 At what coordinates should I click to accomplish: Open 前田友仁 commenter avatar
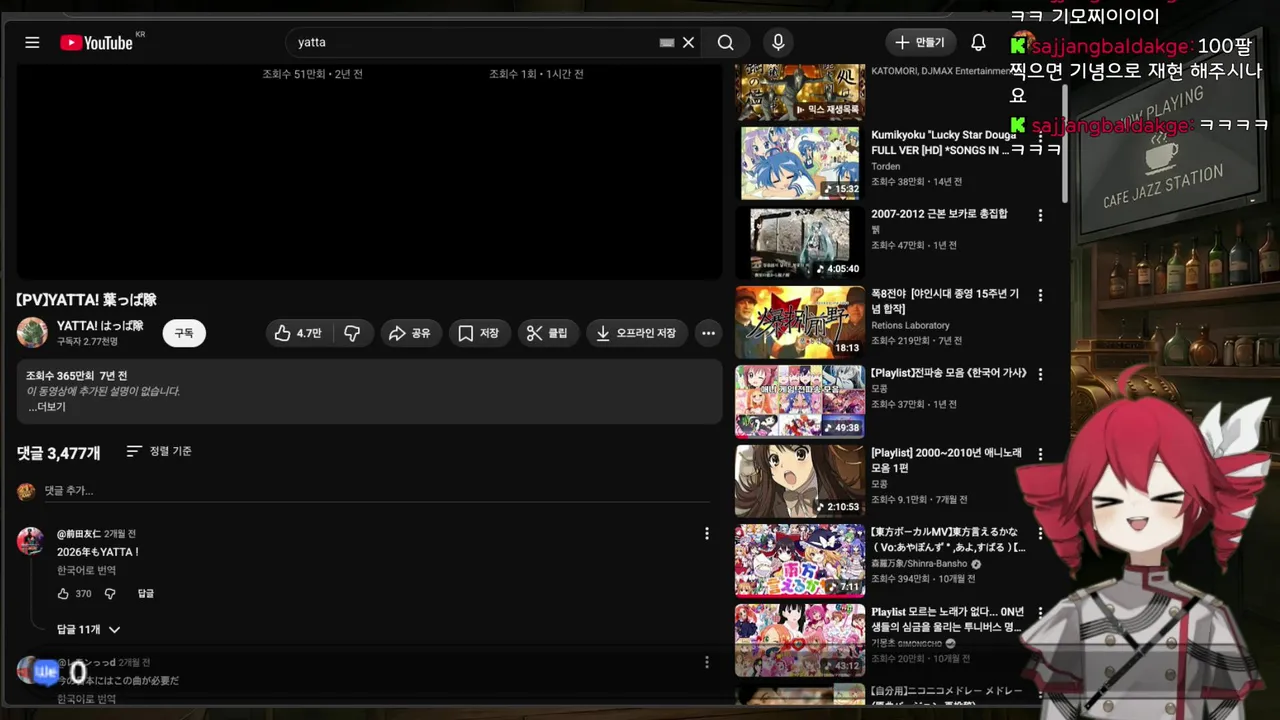tap(30, 541)
